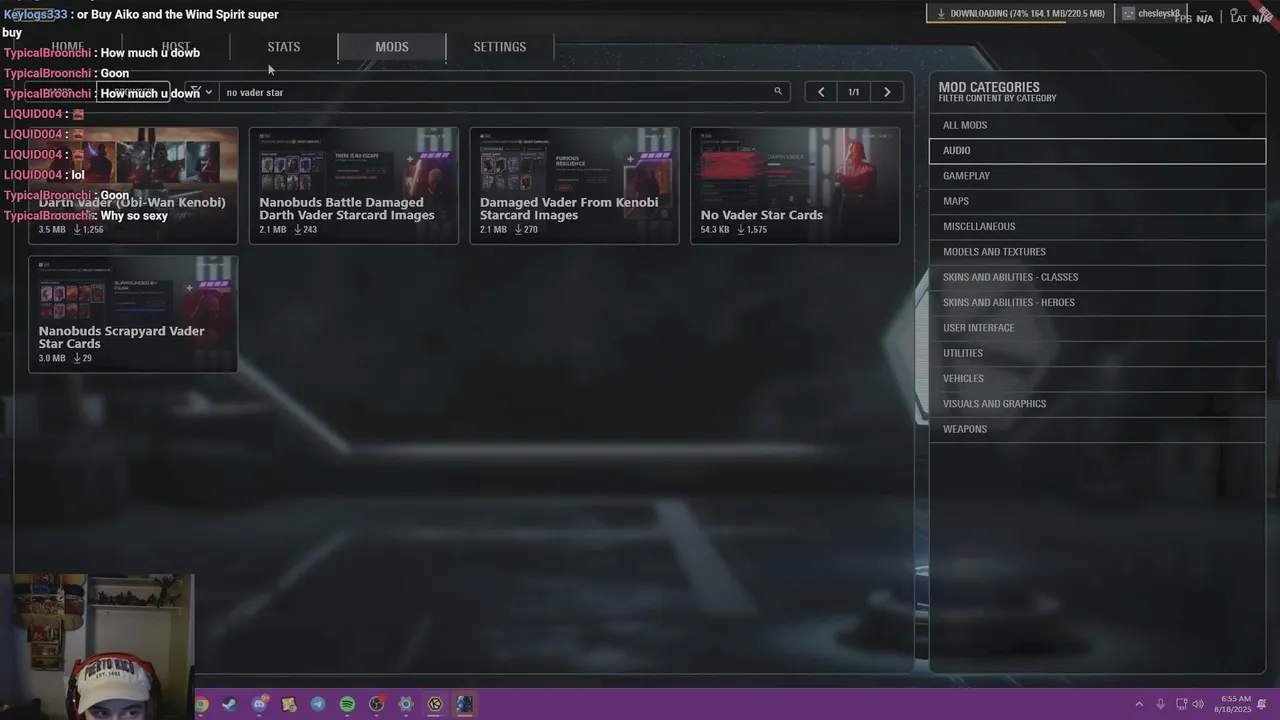Click the Chrome taskbar icon

tap(201, 704)
